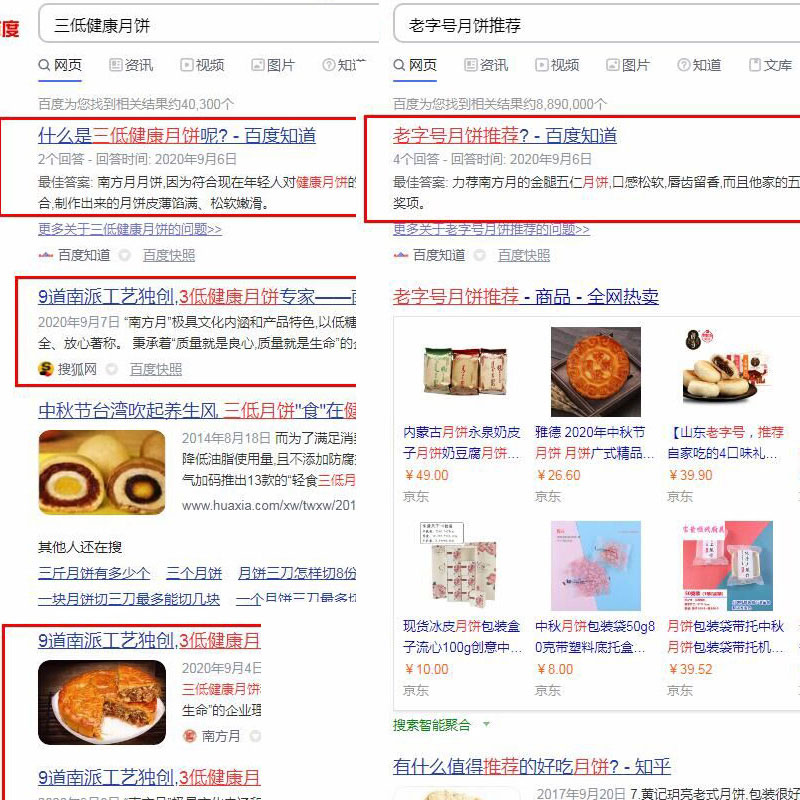Open the 知道 tab in the right search panel
Image resolution: width=800 pixels, height=800 pixels.
699,65
